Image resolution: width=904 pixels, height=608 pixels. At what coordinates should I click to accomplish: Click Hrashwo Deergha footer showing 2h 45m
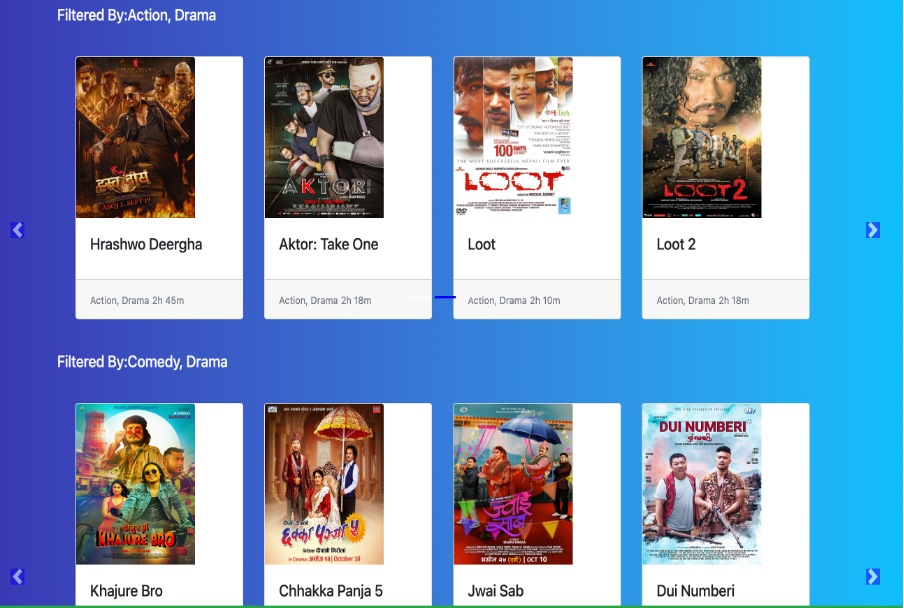137,300
